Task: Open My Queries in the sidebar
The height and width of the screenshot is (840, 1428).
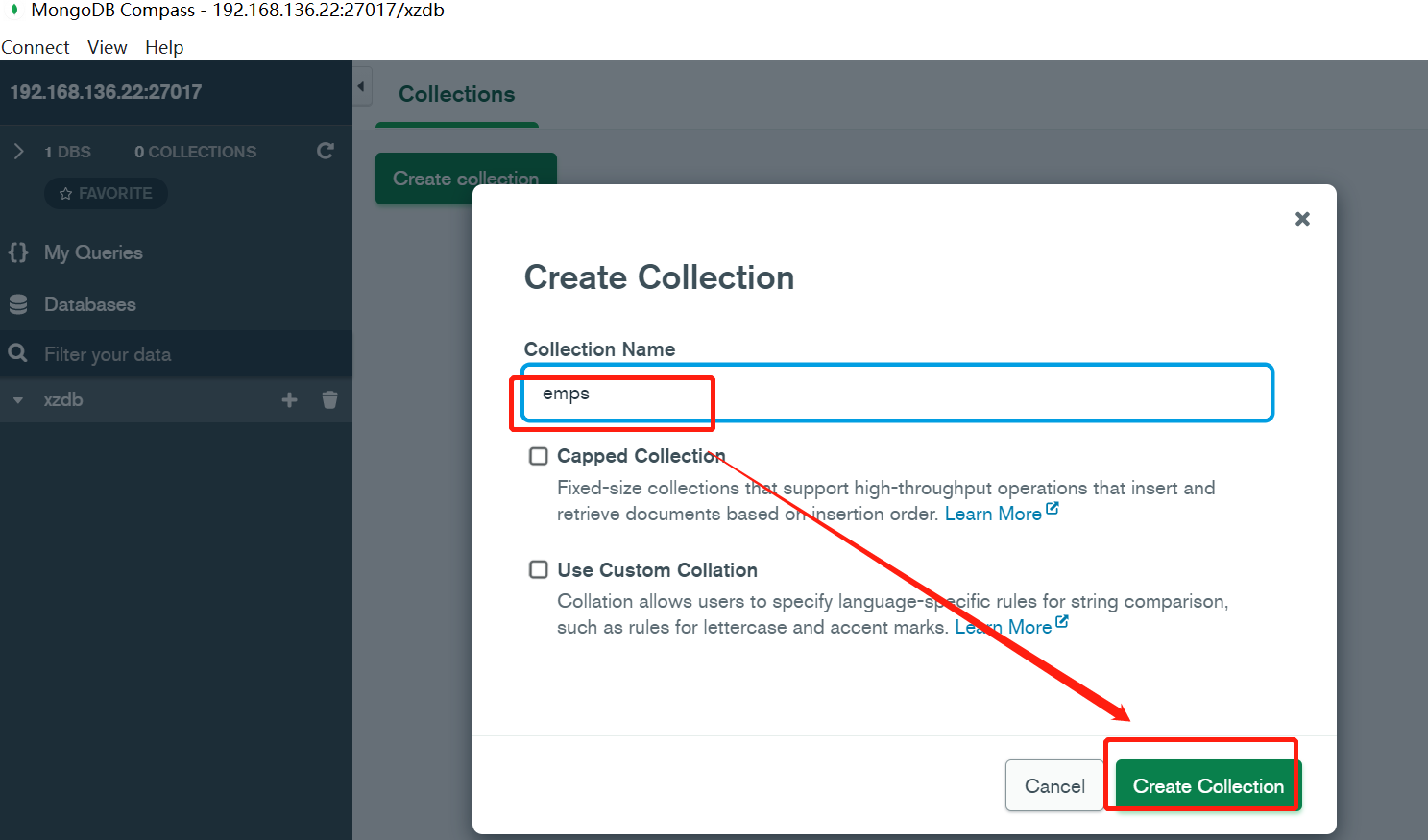Action: 93,252
